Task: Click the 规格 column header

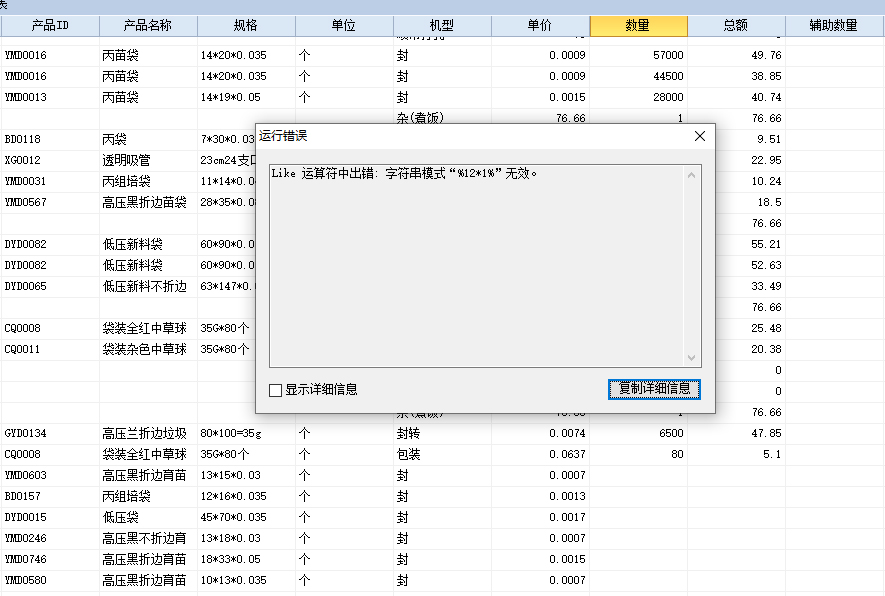Action: click(x=246, y=25)
